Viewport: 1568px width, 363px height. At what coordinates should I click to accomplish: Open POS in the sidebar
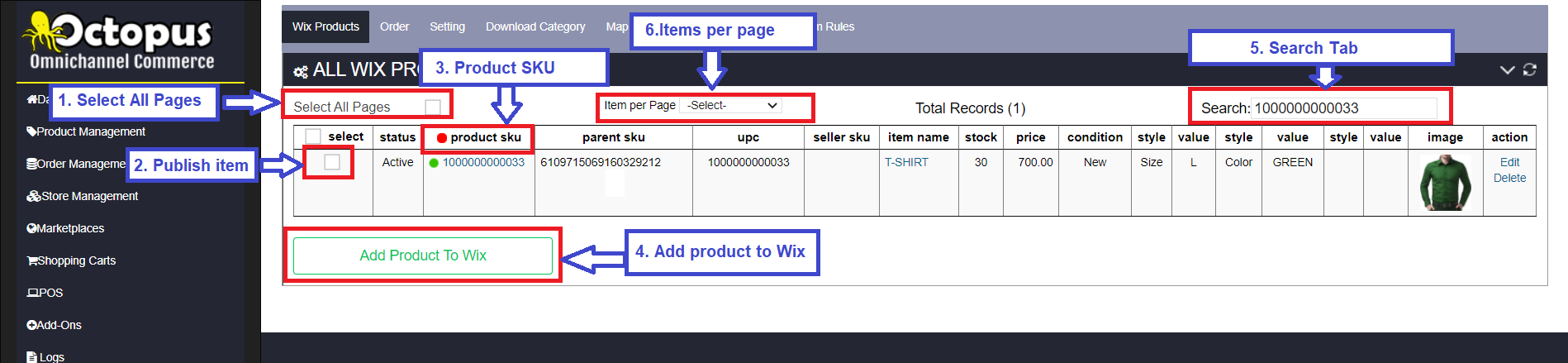(45, 293)
